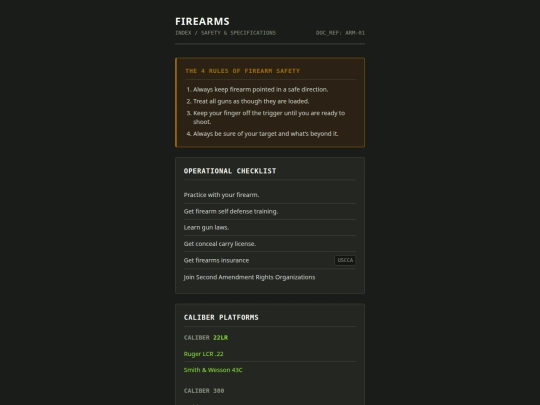Select rule 'Keep your finger off the trigger'
The height and width of the screenshot is (405, 540).
coord(269,117)
